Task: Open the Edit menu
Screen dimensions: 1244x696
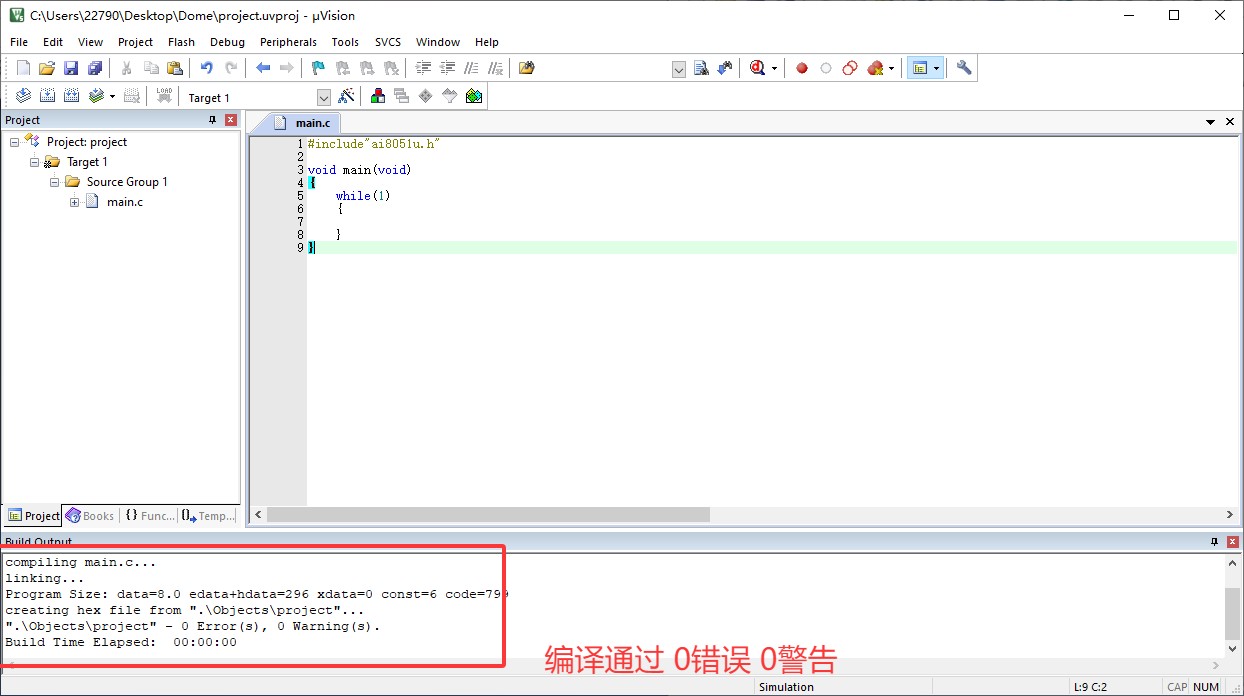Action: coord(53,42)
